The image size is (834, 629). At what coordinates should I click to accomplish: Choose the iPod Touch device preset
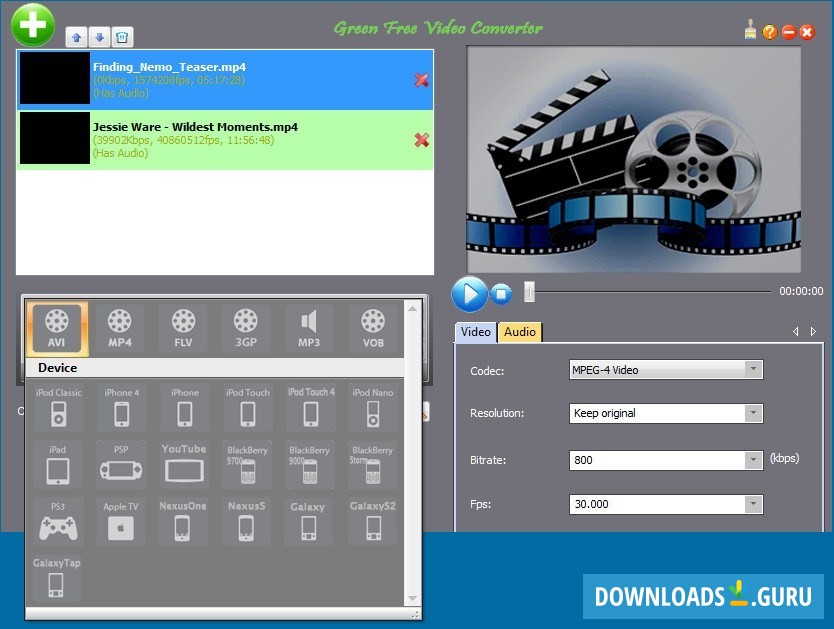pos(247,407)
